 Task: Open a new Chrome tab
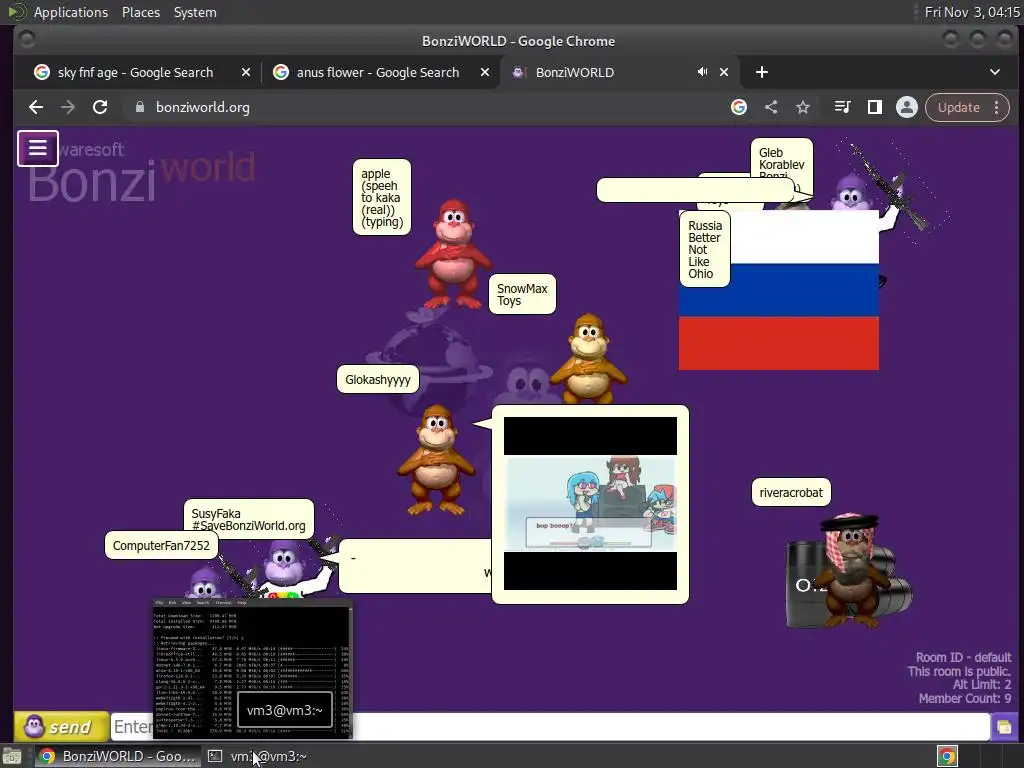click(761, 72)
